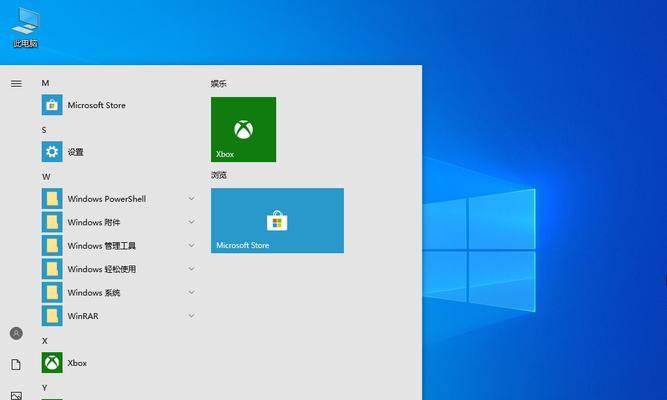Image resolution: width=667 pixels, height=400 pixels.
Task: Click the letter X section header
Action: (44, 341)
